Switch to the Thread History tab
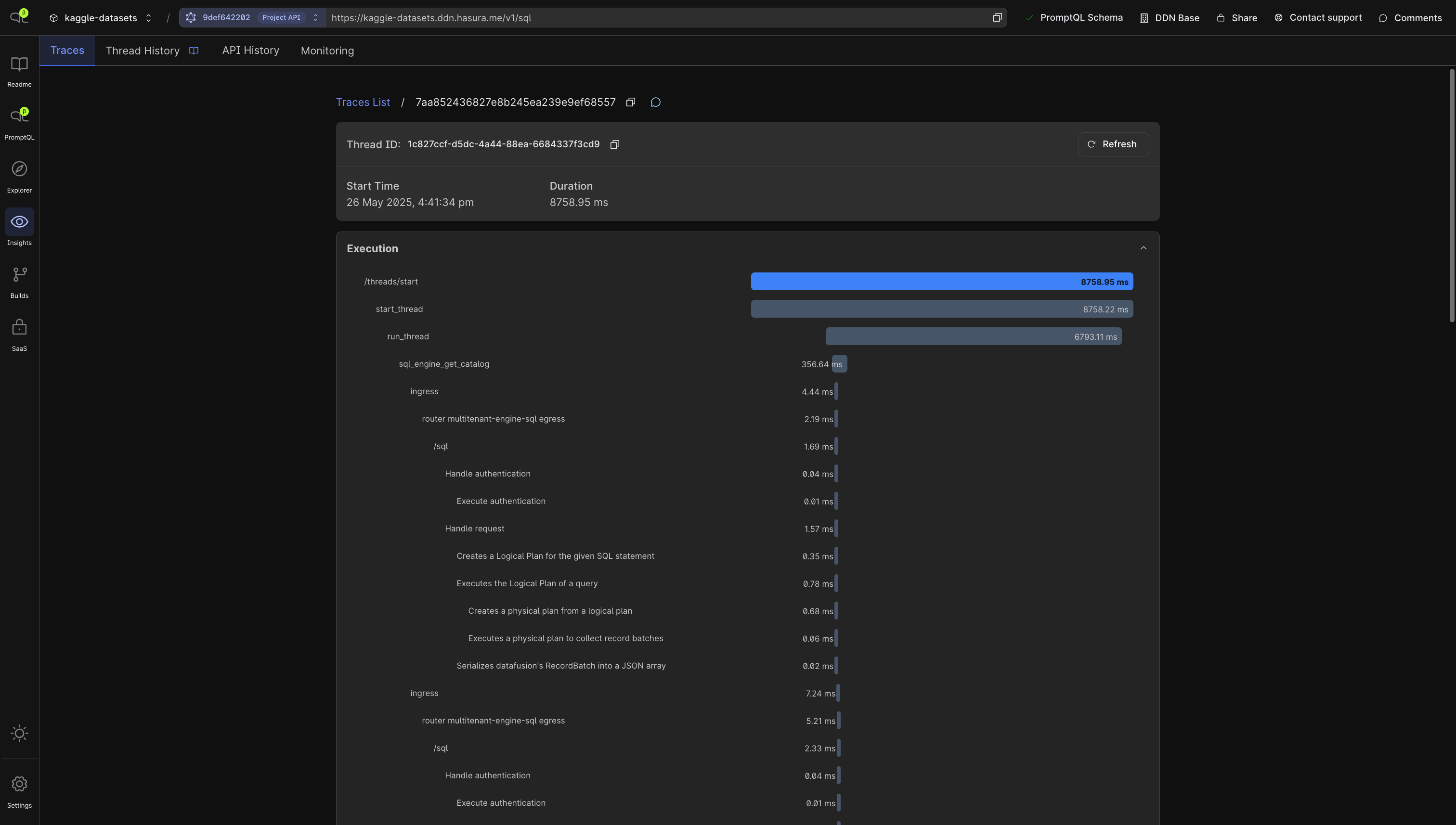Image resolution: width=1456 pixels, height=825 pixels. (x=142, y=51)
